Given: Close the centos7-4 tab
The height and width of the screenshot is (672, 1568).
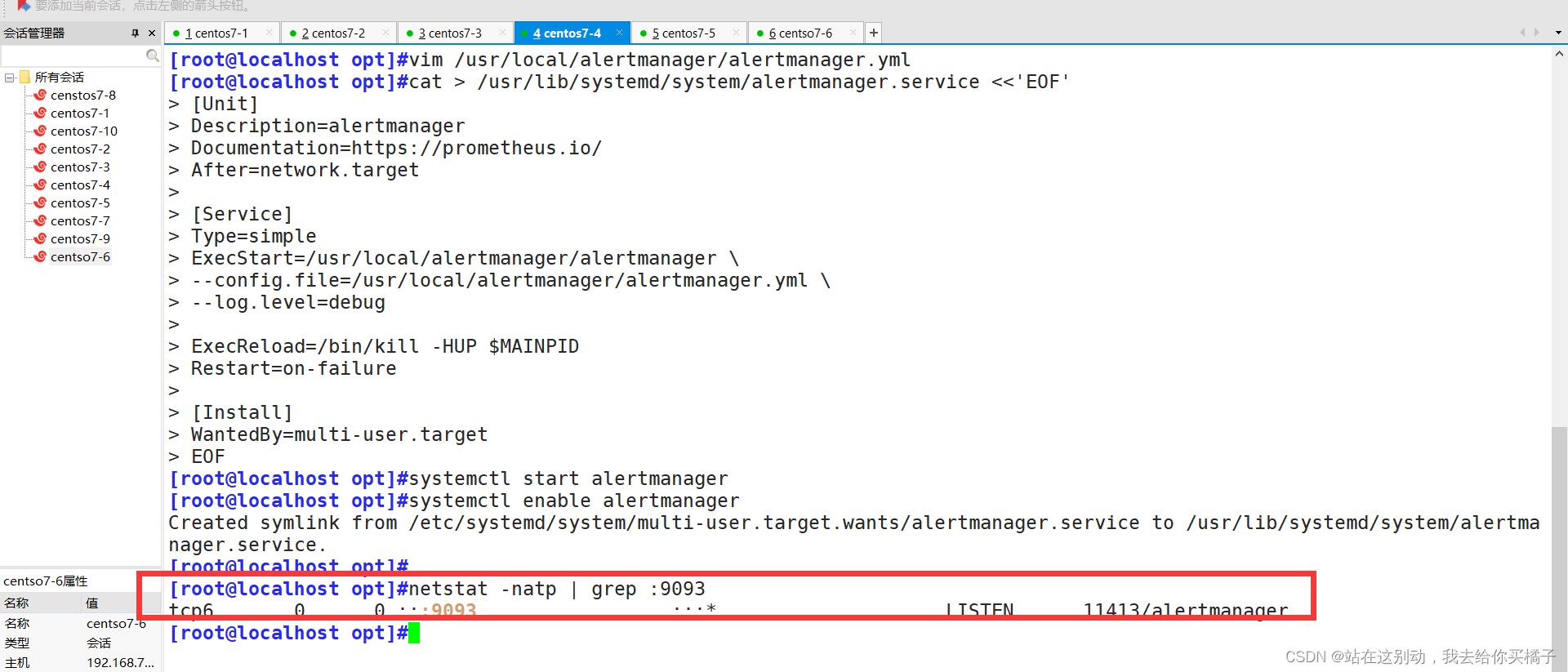Looking at the screenshot, I should tap(619, 33).
